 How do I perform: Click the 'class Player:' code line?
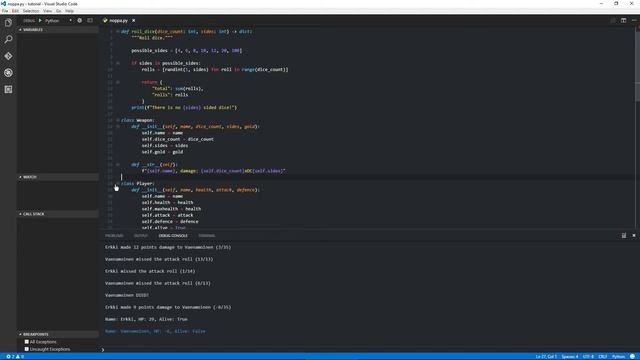pos(138,184)
